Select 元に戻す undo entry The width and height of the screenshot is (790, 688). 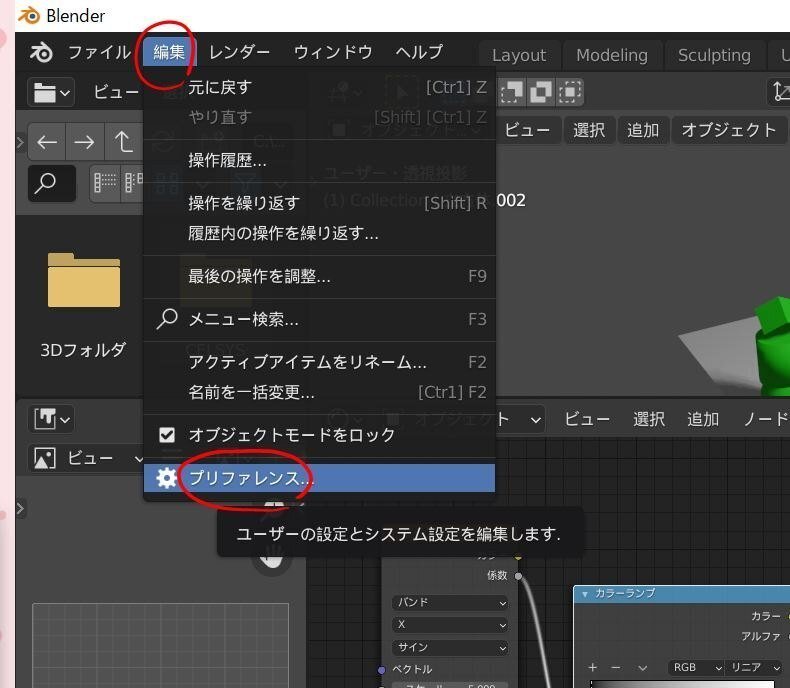click(x=319, y=88)
